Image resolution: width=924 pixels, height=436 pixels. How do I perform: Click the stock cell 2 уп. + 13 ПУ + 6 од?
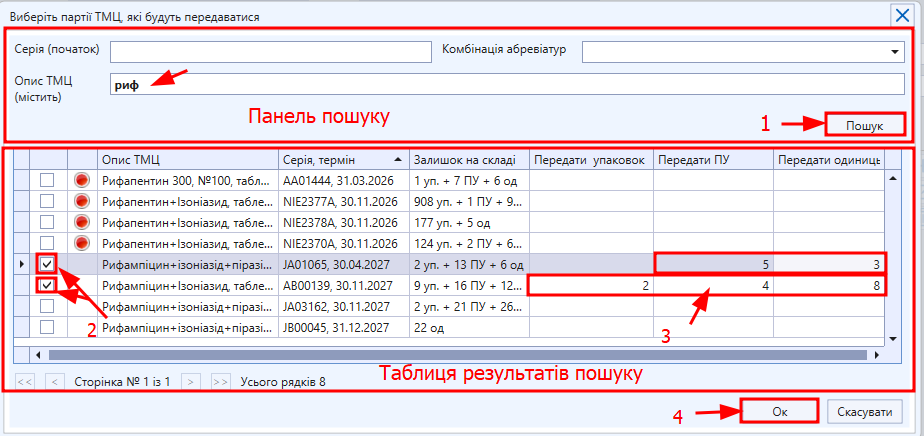pos(469,265)
